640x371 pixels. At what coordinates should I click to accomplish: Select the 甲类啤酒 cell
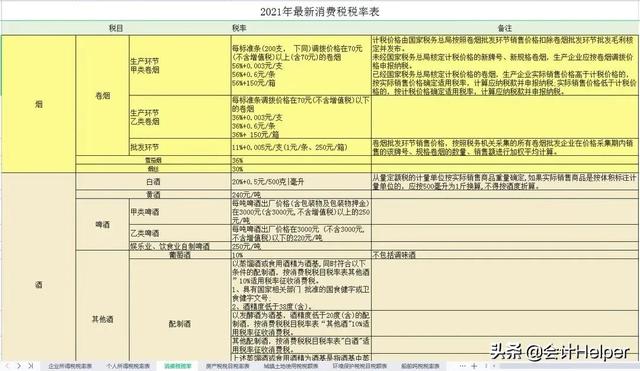coord(180,212)
